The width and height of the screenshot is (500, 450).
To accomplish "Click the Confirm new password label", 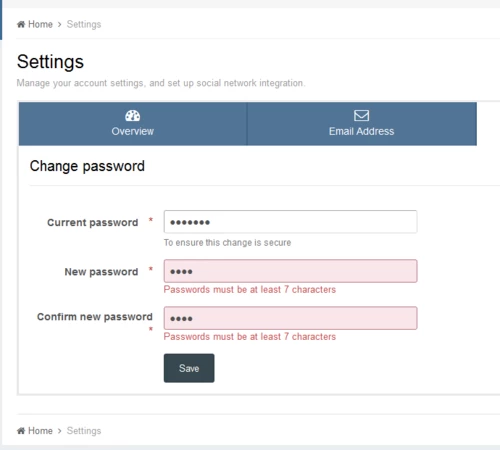I will tap(95, 317).
